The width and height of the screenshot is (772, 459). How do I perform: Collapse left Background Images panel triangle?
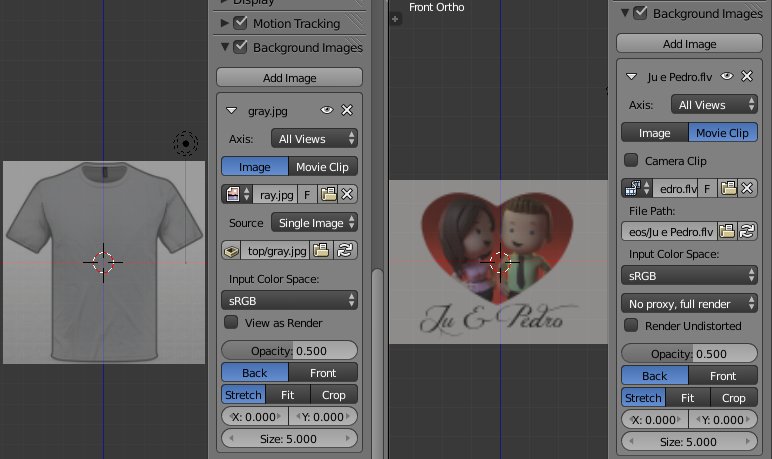click(225, 47)
